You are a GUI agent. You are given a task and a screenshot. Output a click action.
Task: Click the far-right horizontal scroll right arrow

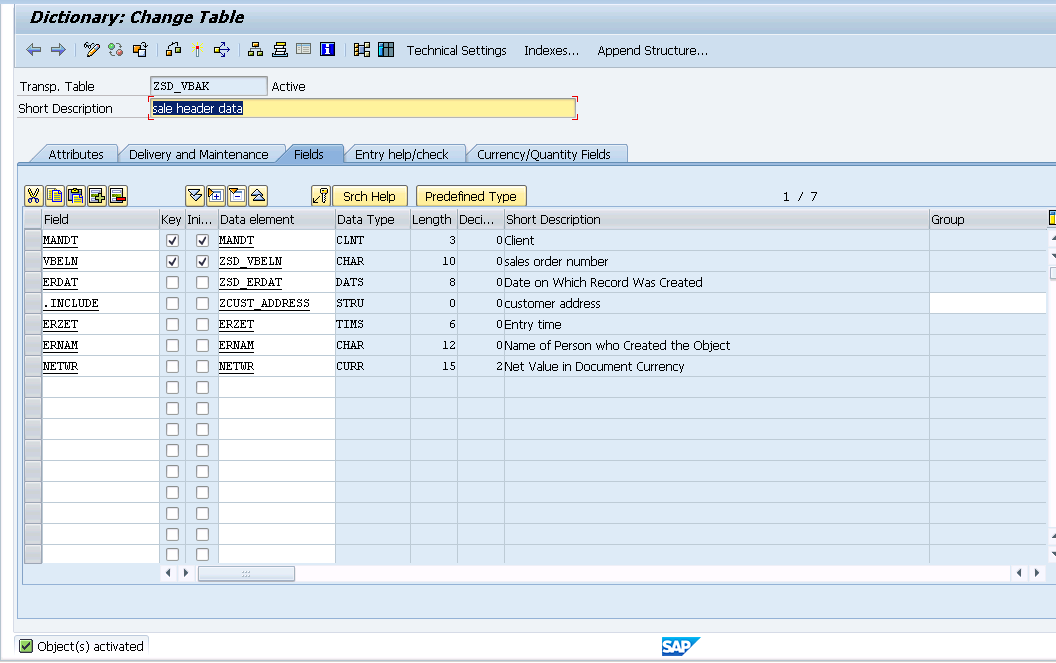(x=1036, y=573)
